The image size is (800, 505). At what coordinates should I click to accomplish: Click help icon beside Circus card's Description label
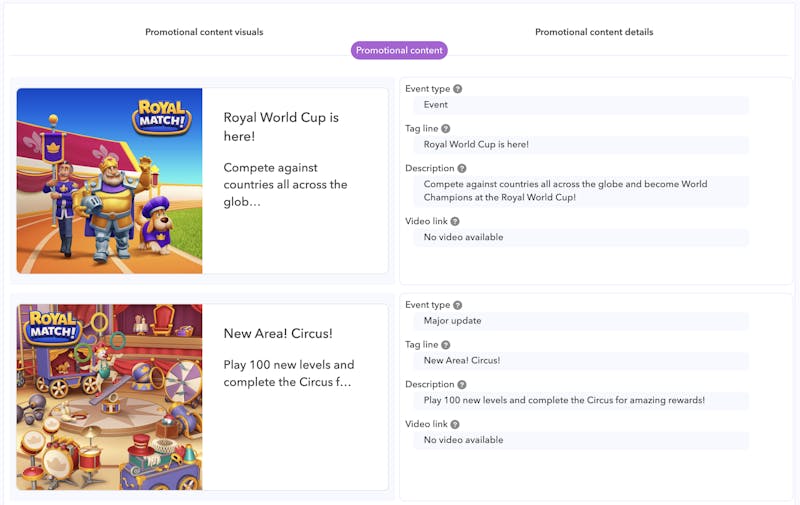click(x=462, y=385)
